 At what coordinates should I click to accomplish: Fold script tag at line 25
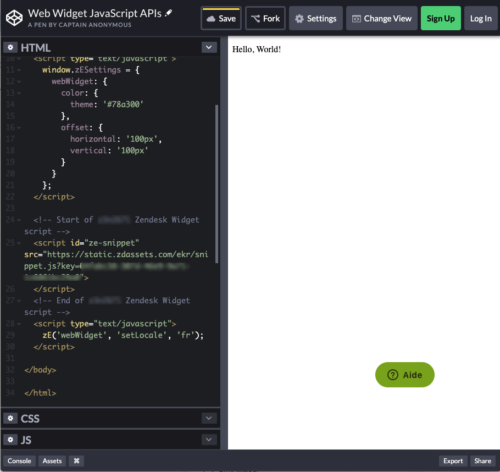19,243
